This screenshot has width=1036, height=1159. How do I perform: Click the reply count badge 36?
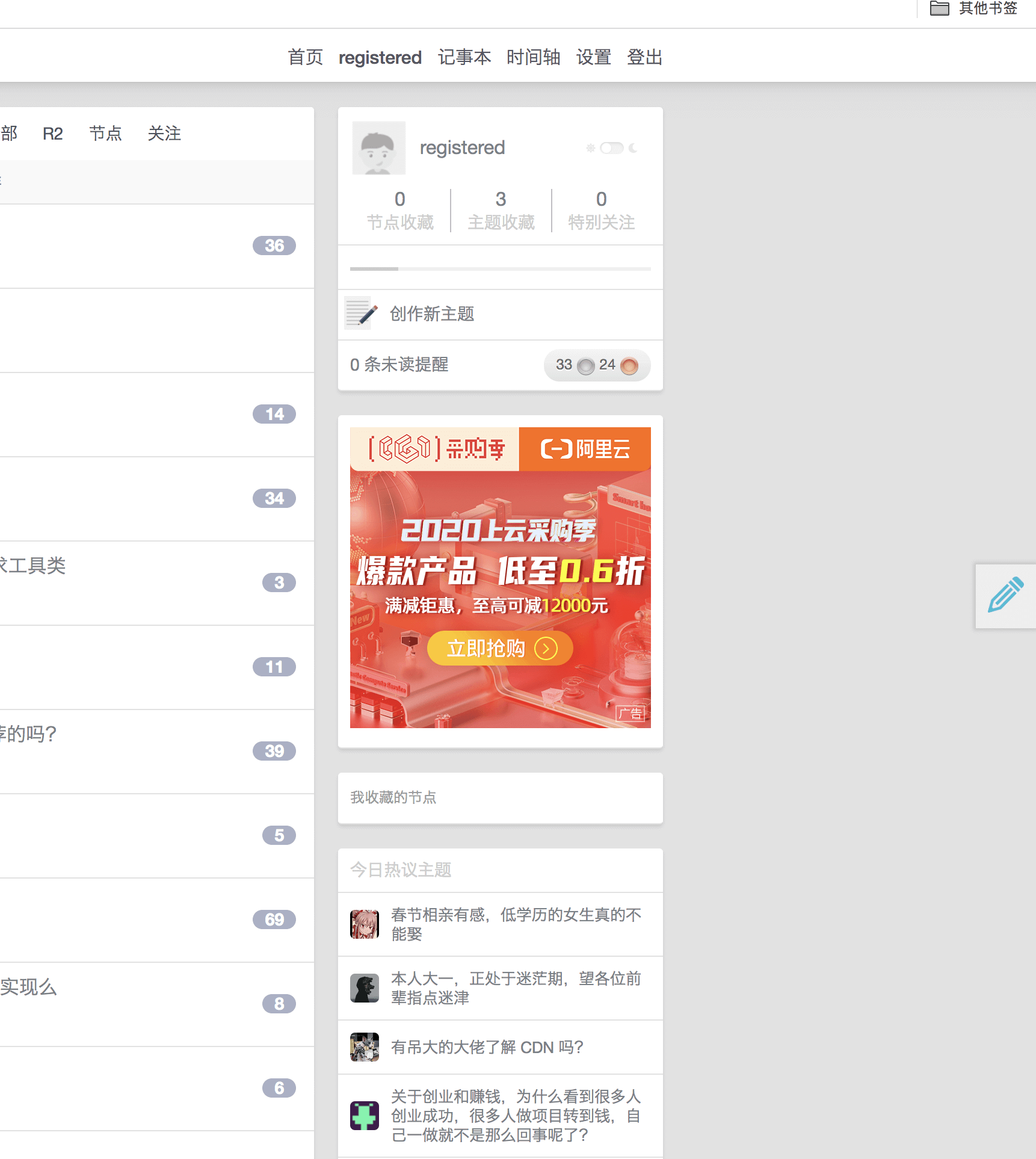[274, 246]
